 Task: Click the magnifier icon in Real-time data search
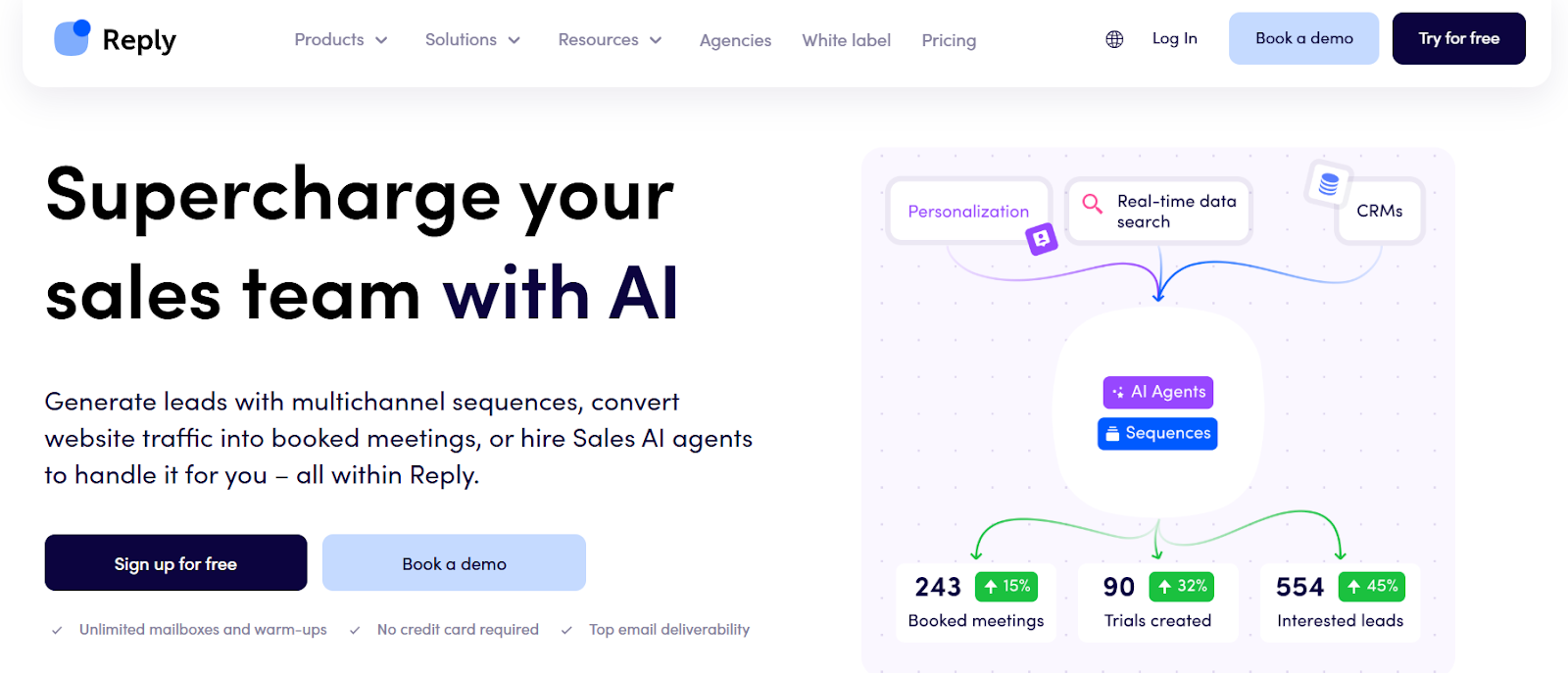1093,203
